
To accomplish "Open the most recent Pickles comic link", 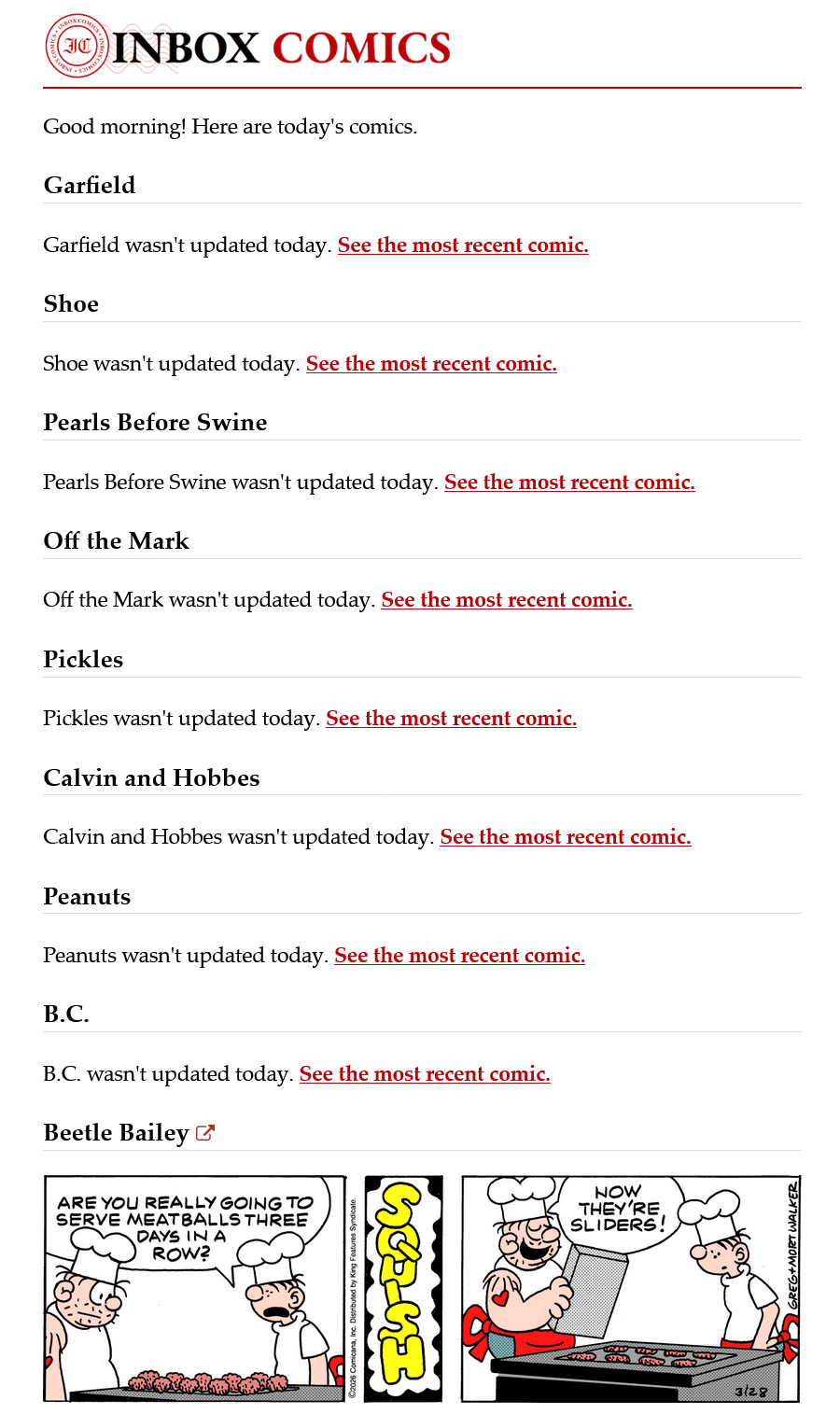I will click(x=451, y=719).
